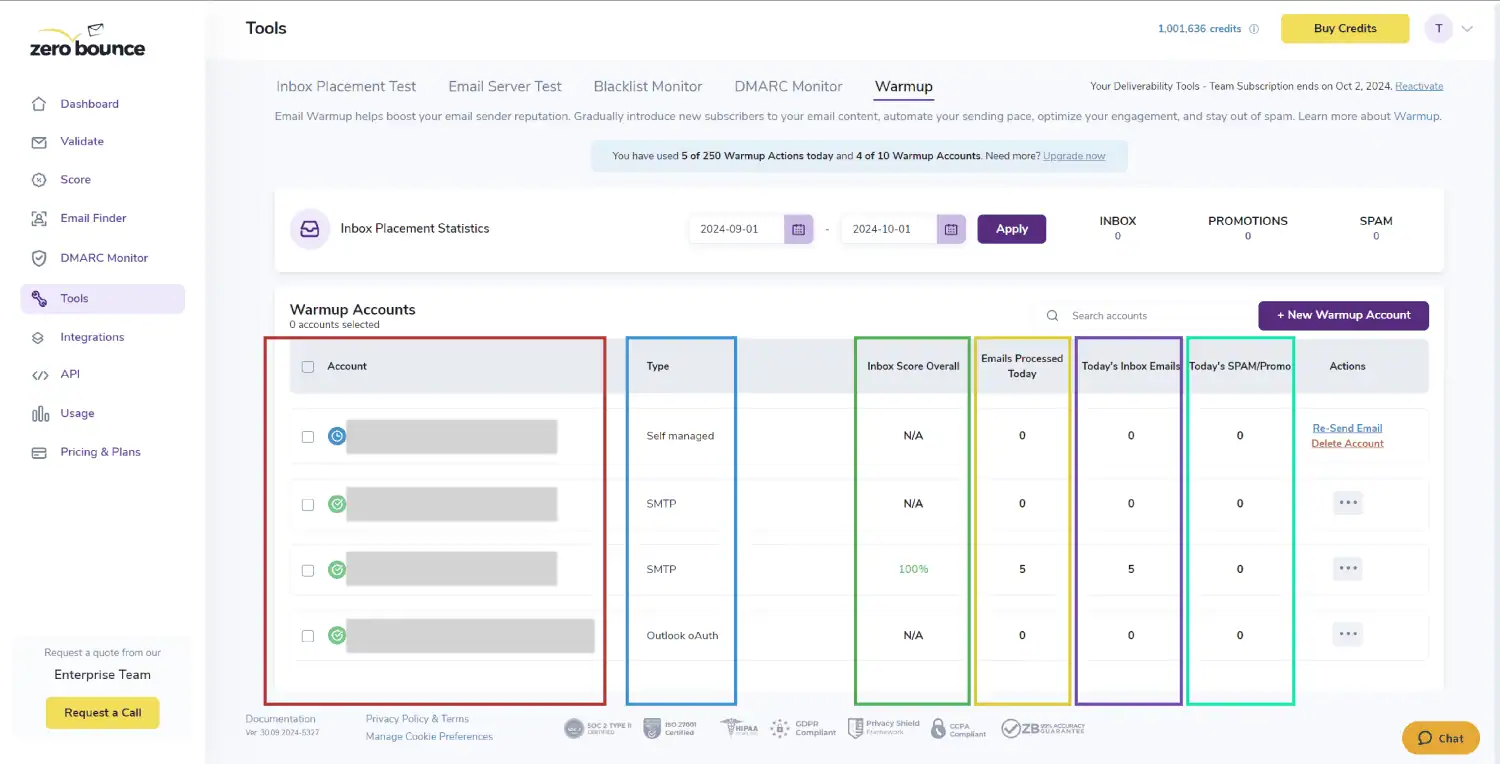Open the Chat support bubble
Screen dimensions: 1500x764
(x=1440, y=737)
